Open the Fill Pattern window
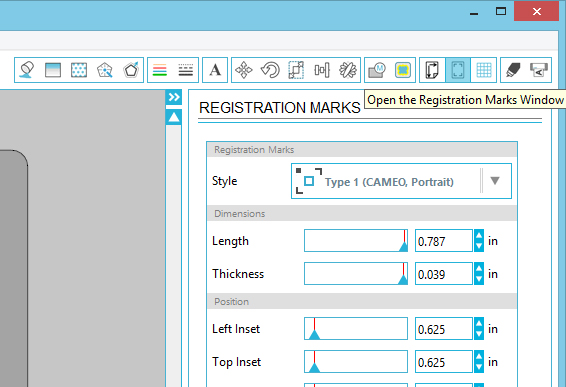 coord(79,70)
